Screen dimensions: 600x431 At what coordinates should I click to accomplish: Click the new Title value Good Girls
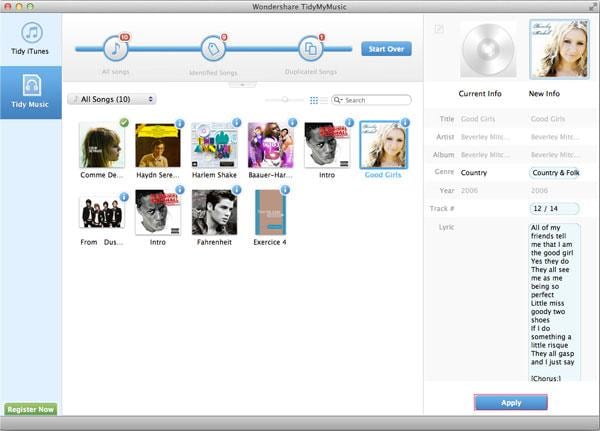tap(548, 119)
